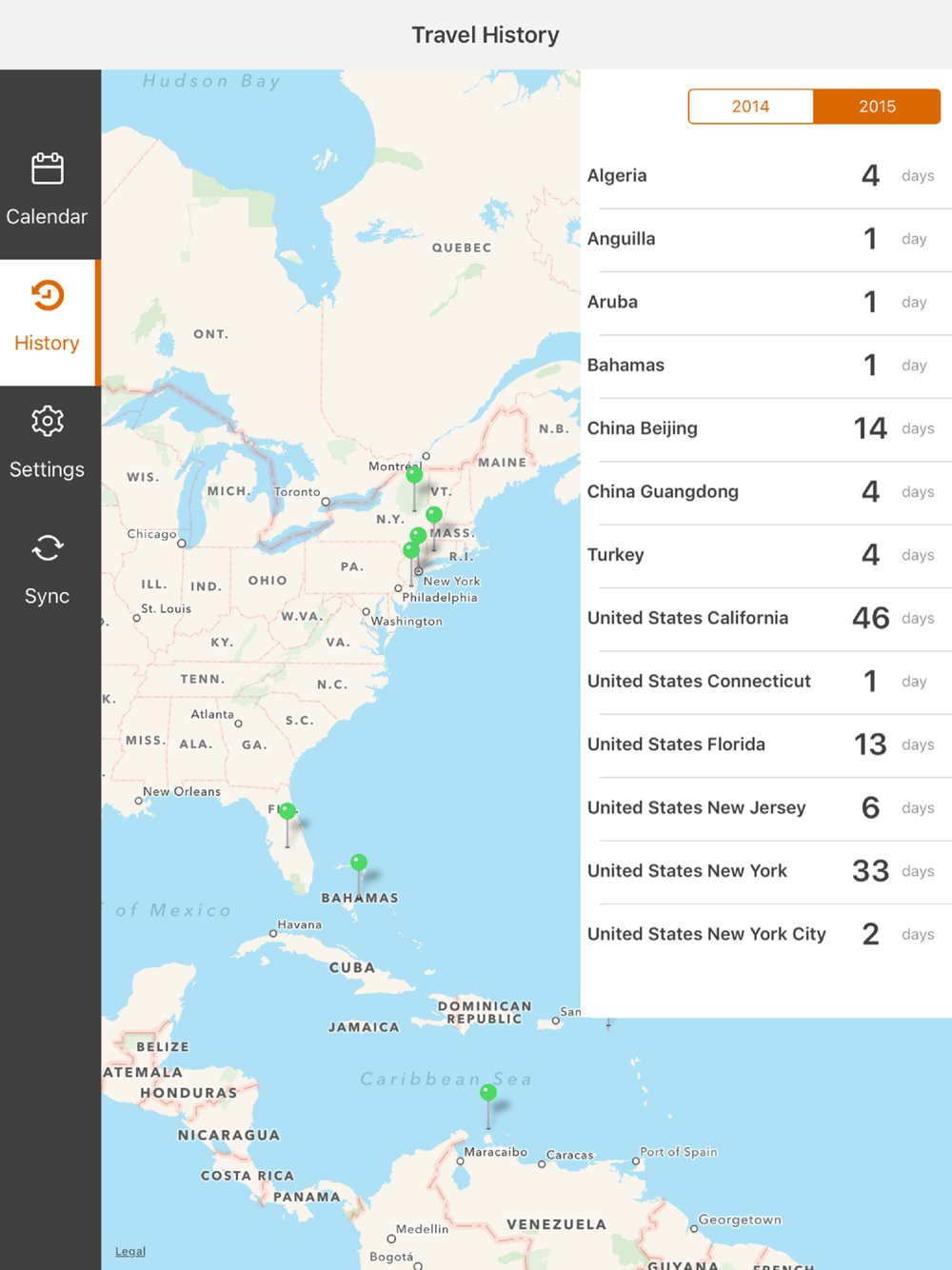
Task: Select the Bahamas list row
Action: (766, 366)
